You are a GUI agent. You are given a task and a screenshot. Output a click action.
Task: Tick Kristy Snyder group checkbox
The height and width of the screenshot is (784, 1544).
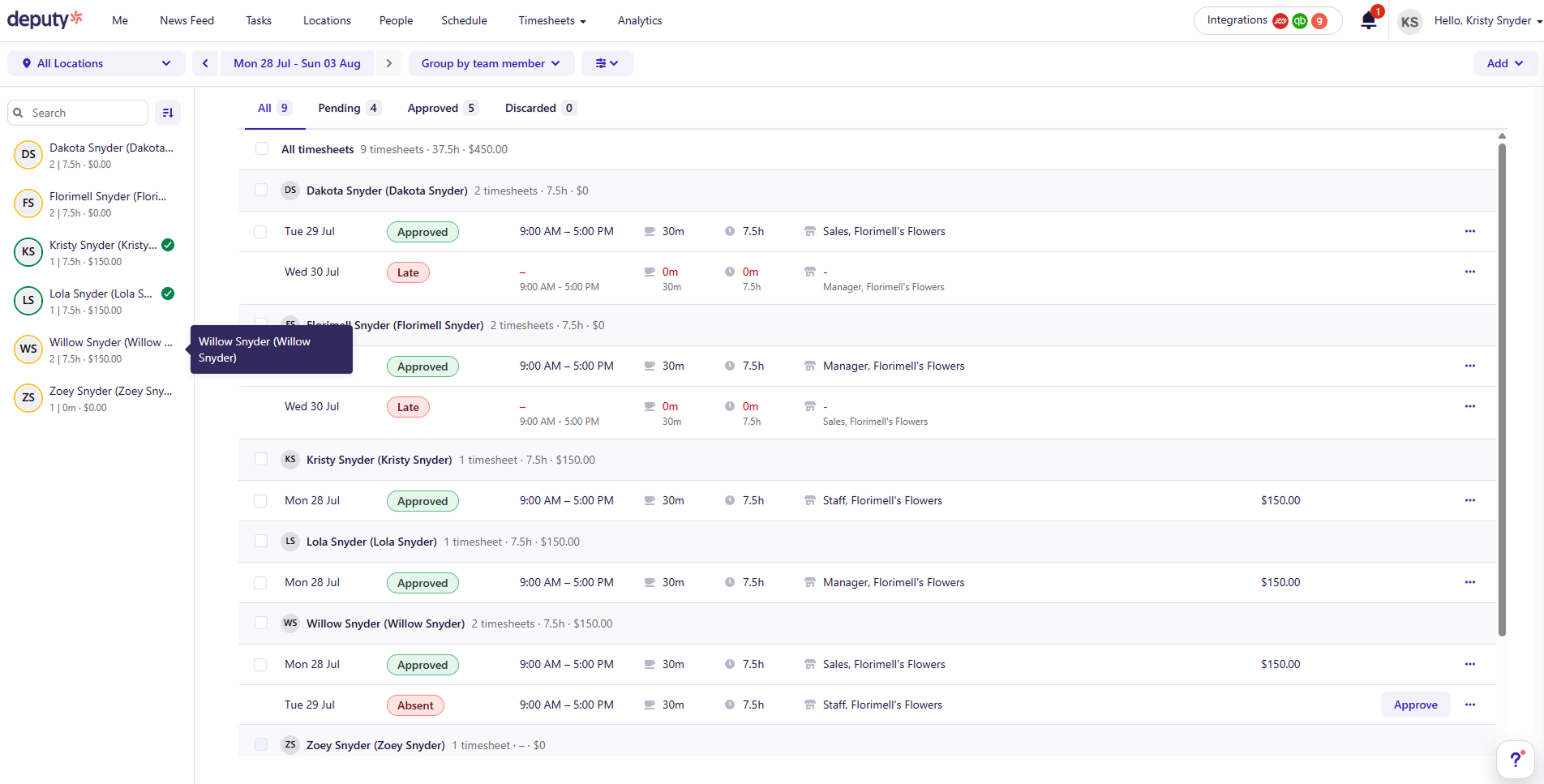(261, 459)
